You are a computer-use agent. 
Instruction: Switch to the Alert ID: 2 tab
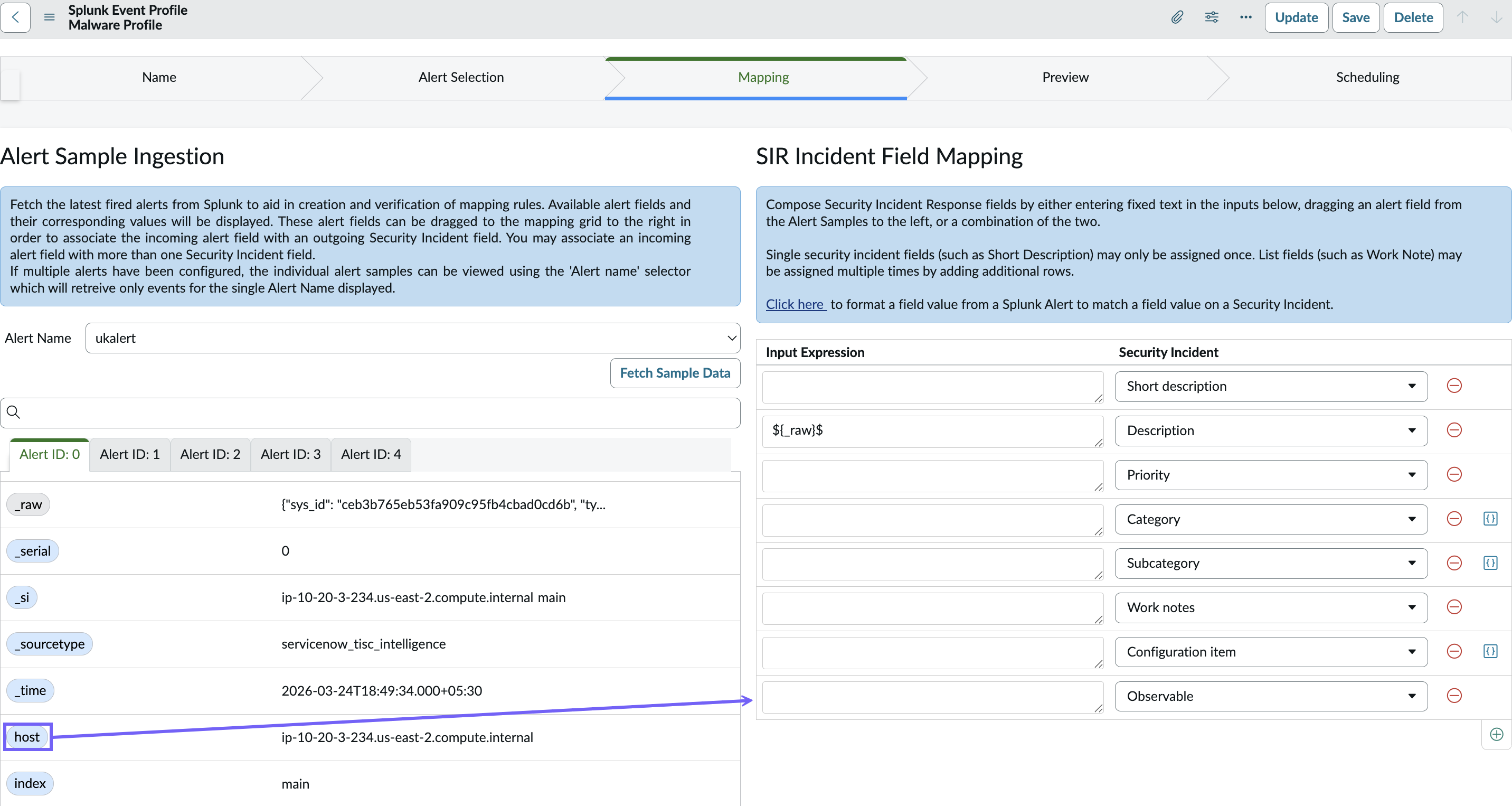pos(210,454)
